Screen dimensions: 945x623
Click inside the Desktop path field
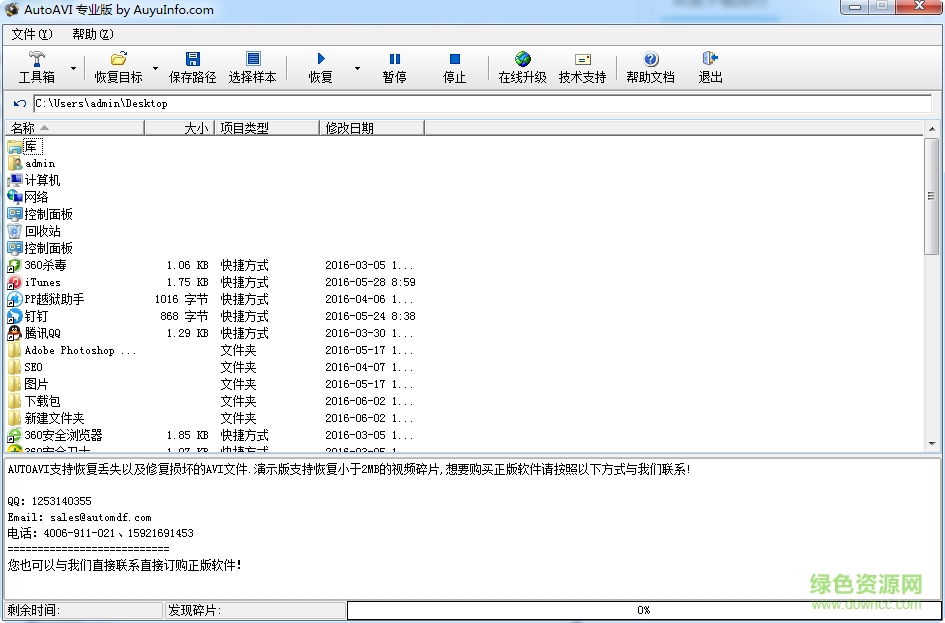point(200,103)
